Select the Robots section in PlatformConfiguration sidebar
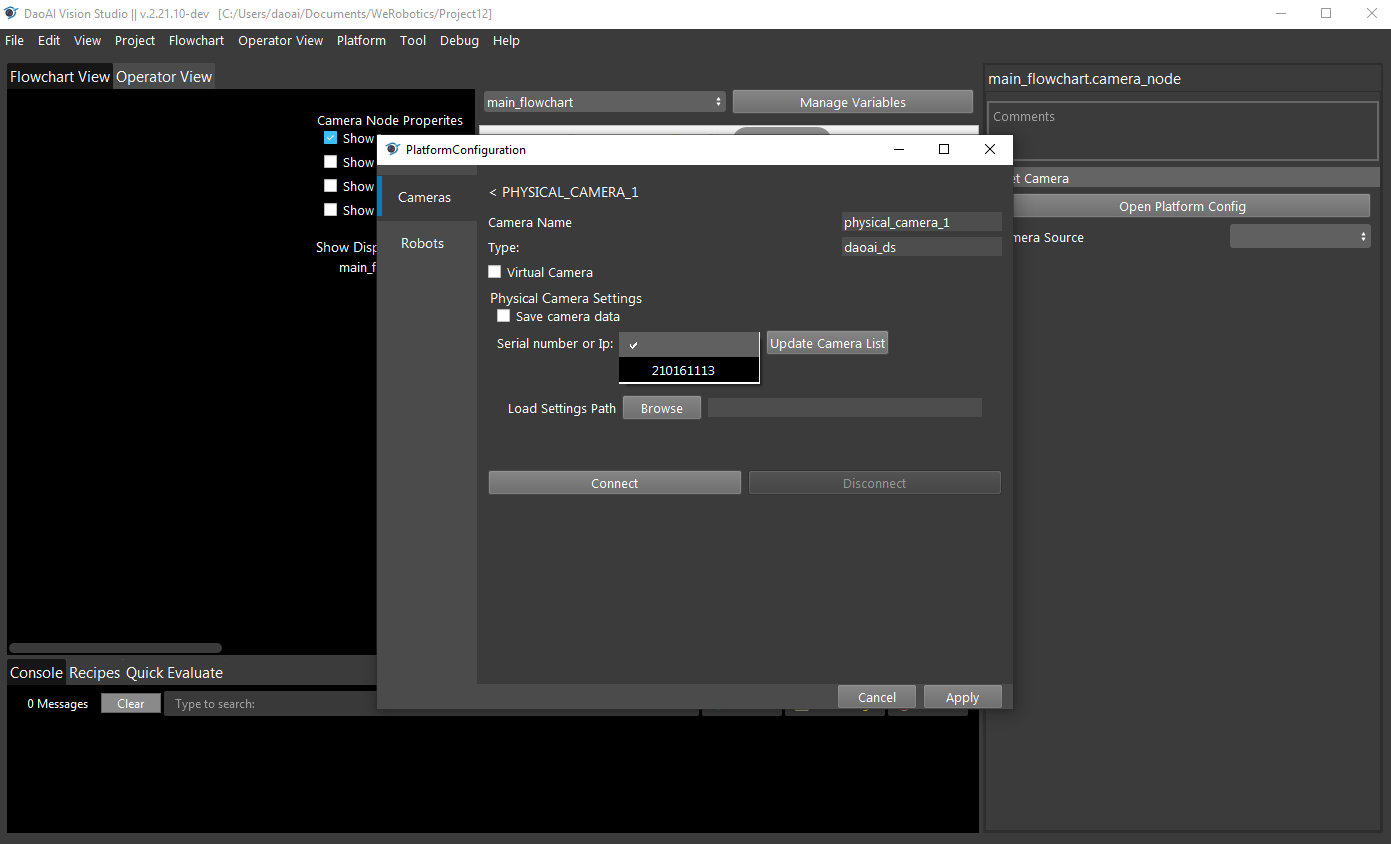The image size is (1391, 844). coord(426,243)
